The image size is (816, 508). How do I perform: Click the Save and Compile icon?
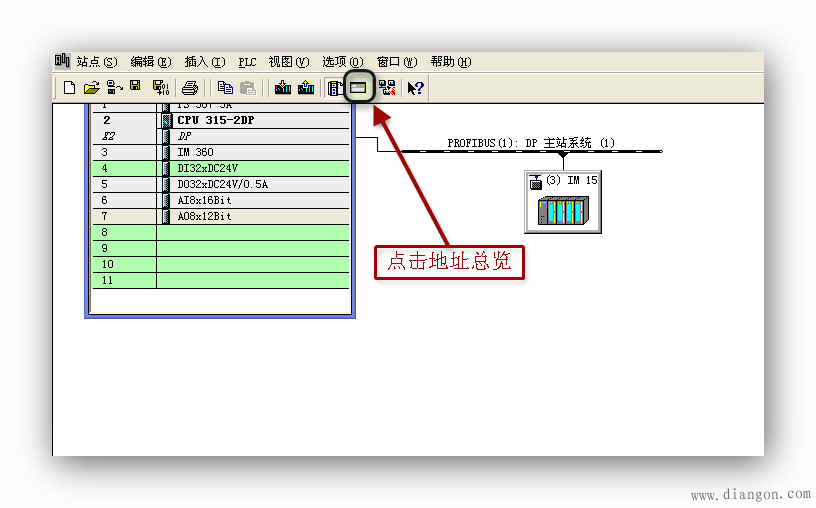(x=159, y=88)
